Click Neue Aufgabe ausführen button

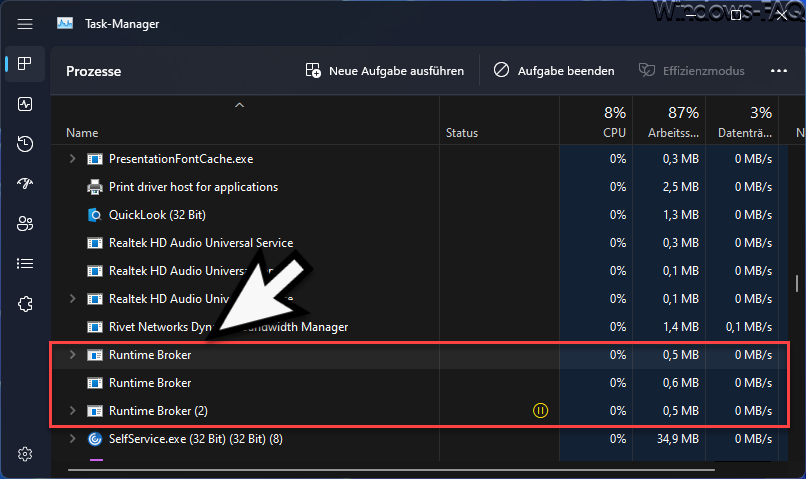click(x=384, y=71)
